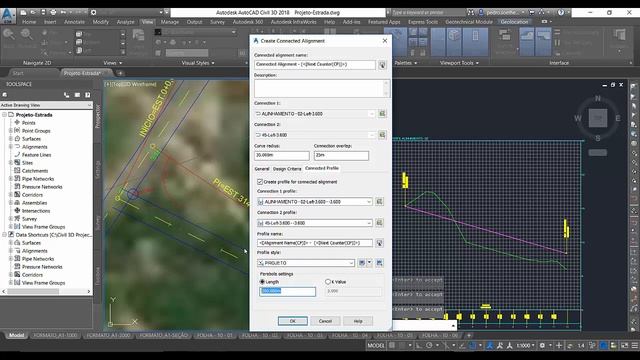Click Help button in dialog

[358, 321]
